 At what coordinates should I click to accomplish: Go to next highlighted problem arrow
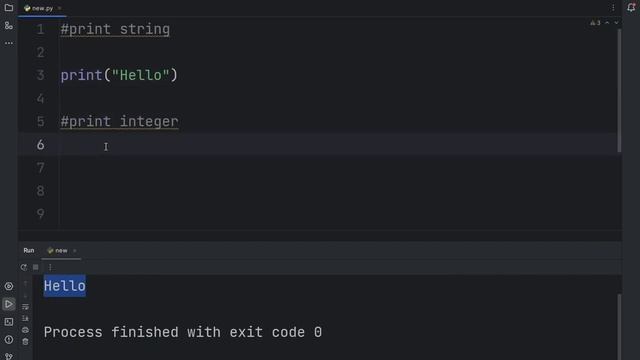616,23
